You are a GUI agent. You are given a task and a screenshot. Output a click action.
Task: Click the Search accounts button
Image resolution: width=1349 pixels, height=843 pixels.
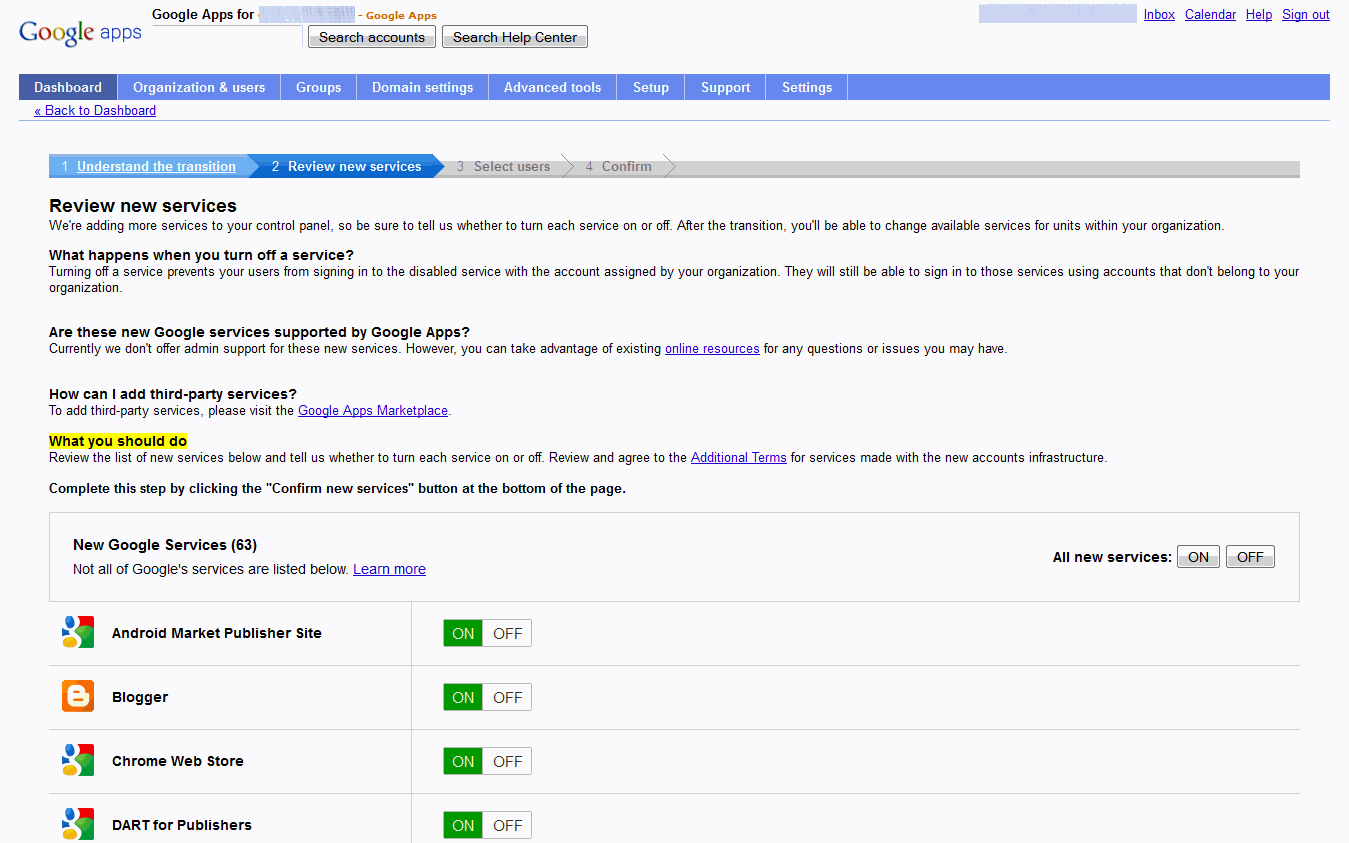(x=372, y=37)
